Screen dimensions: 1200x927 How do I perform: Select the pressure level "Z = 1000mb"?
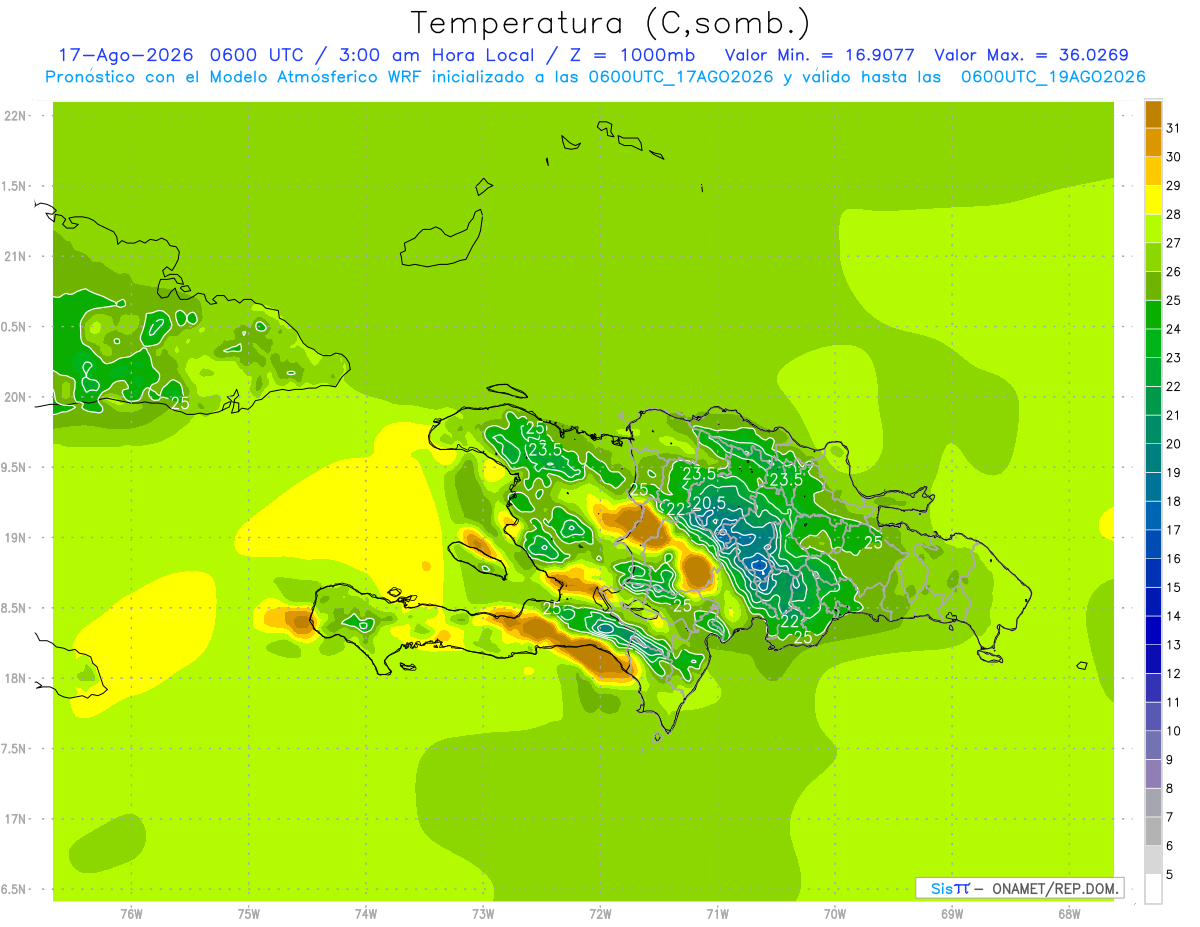coord(632,55)
